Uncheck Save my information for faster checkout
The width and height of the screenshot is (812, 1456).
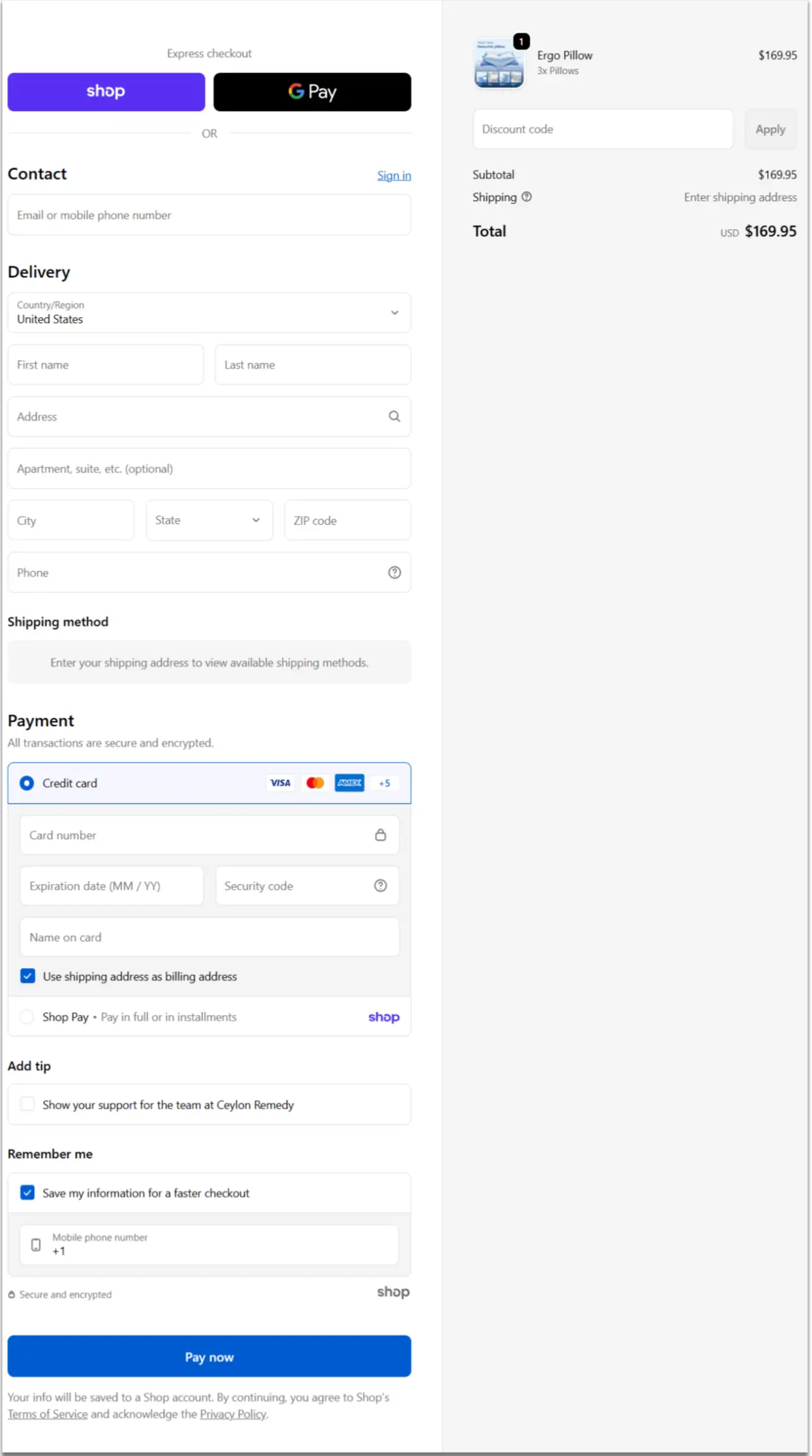27,1193
